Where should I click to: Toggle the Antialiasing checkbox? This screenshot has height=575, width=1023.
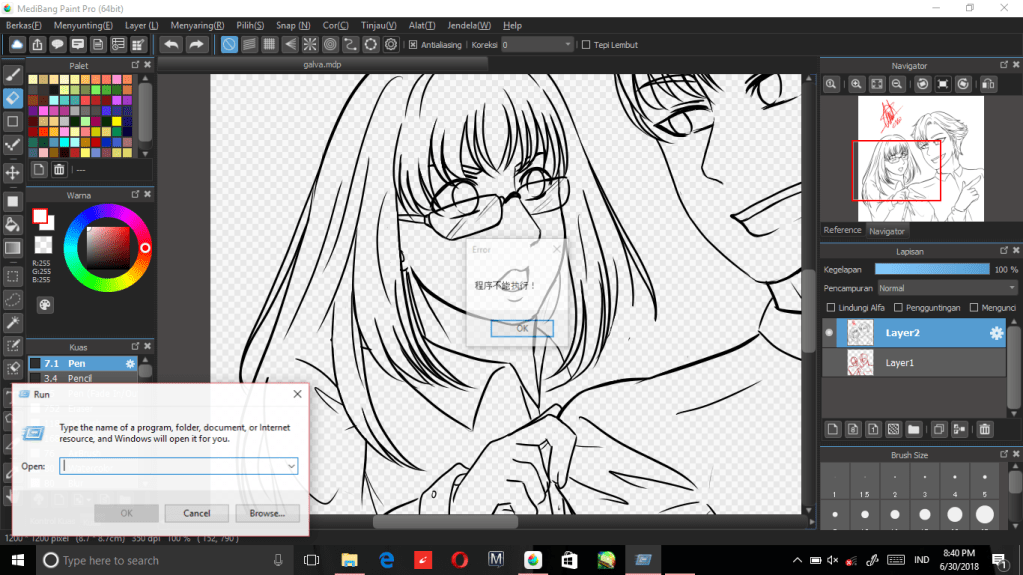(413, 45)
